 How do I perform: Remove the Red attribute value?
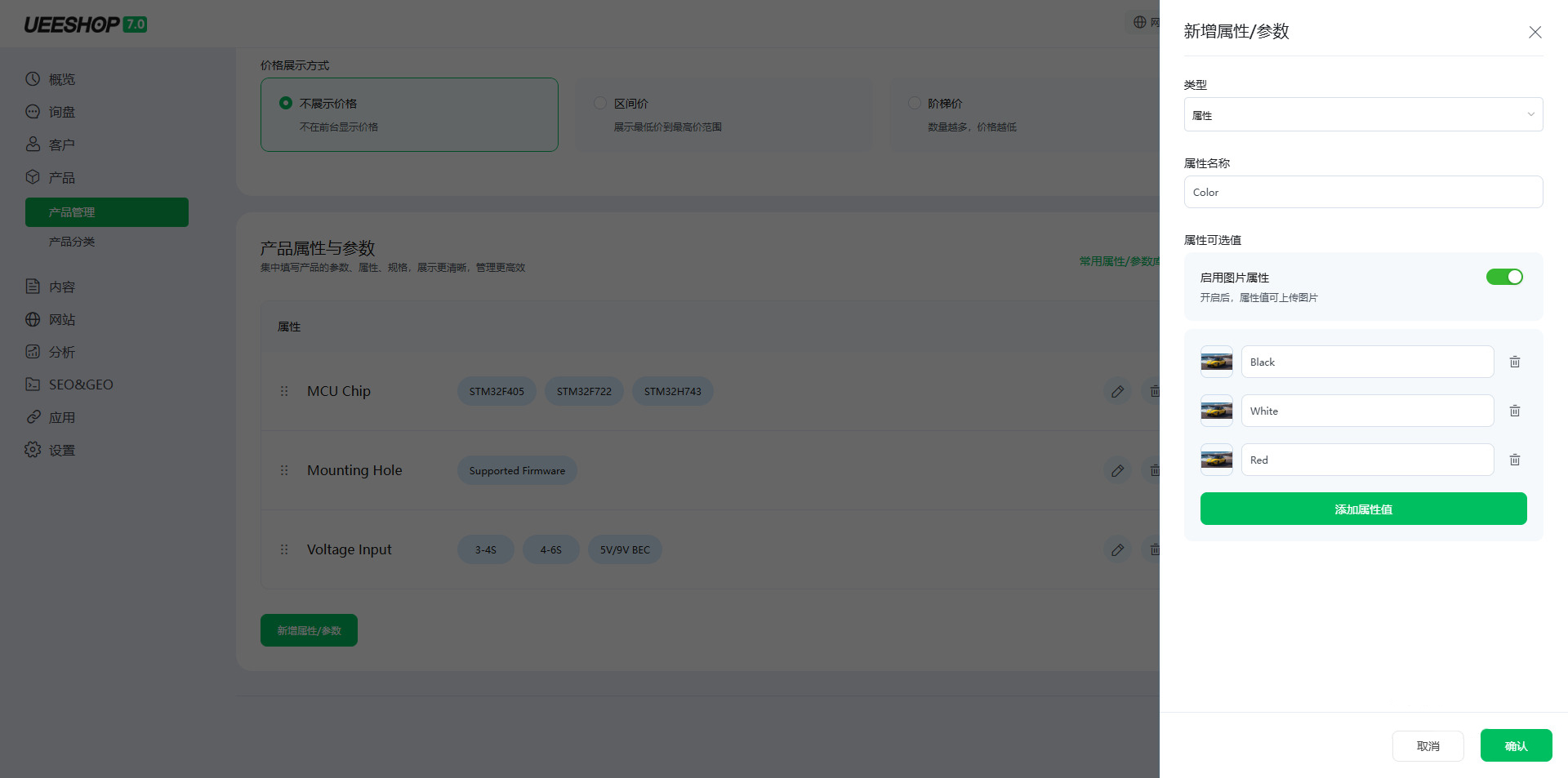tap(1514, 460)
